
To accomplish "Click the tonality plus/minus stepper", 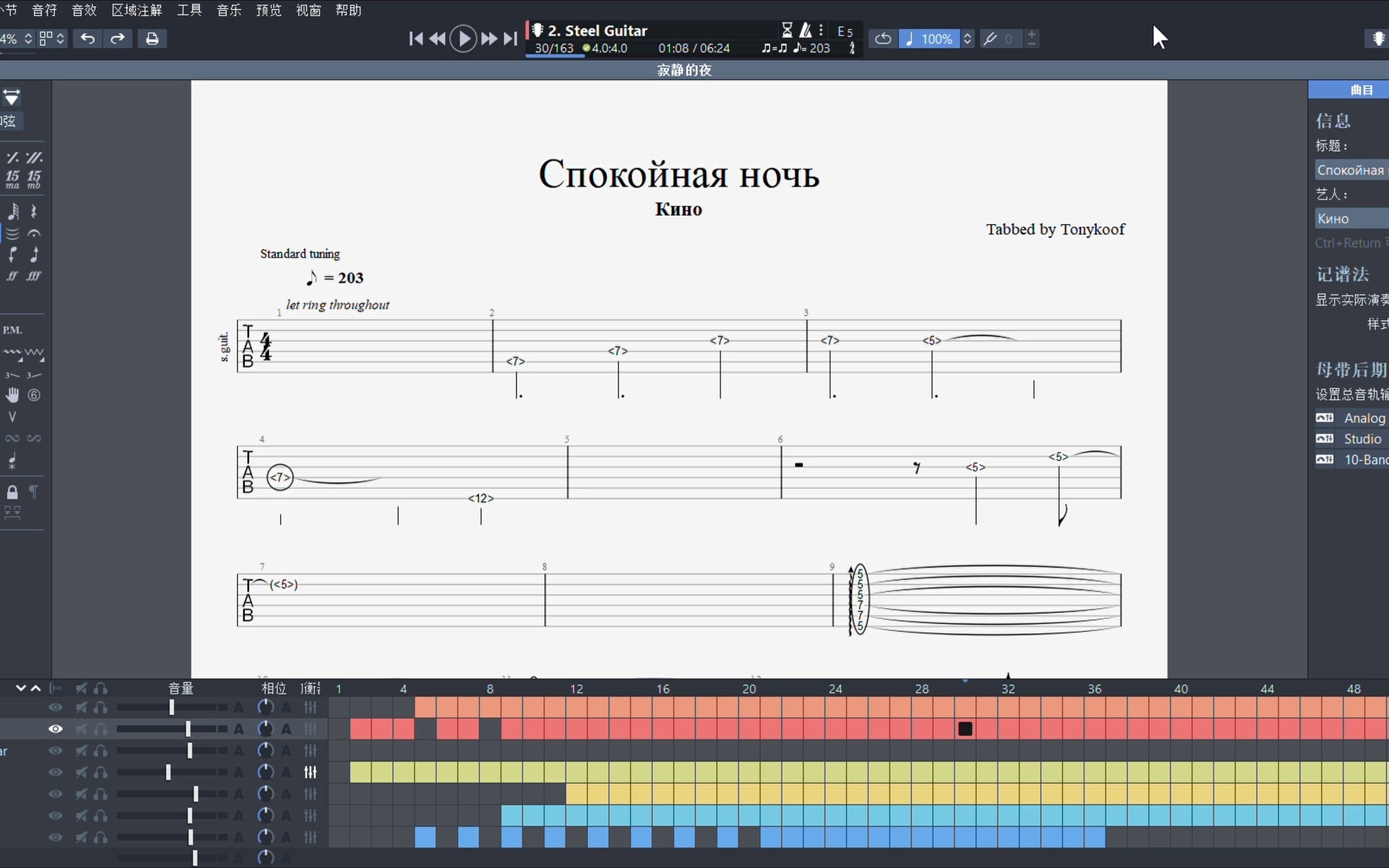I will (1031, 38).
